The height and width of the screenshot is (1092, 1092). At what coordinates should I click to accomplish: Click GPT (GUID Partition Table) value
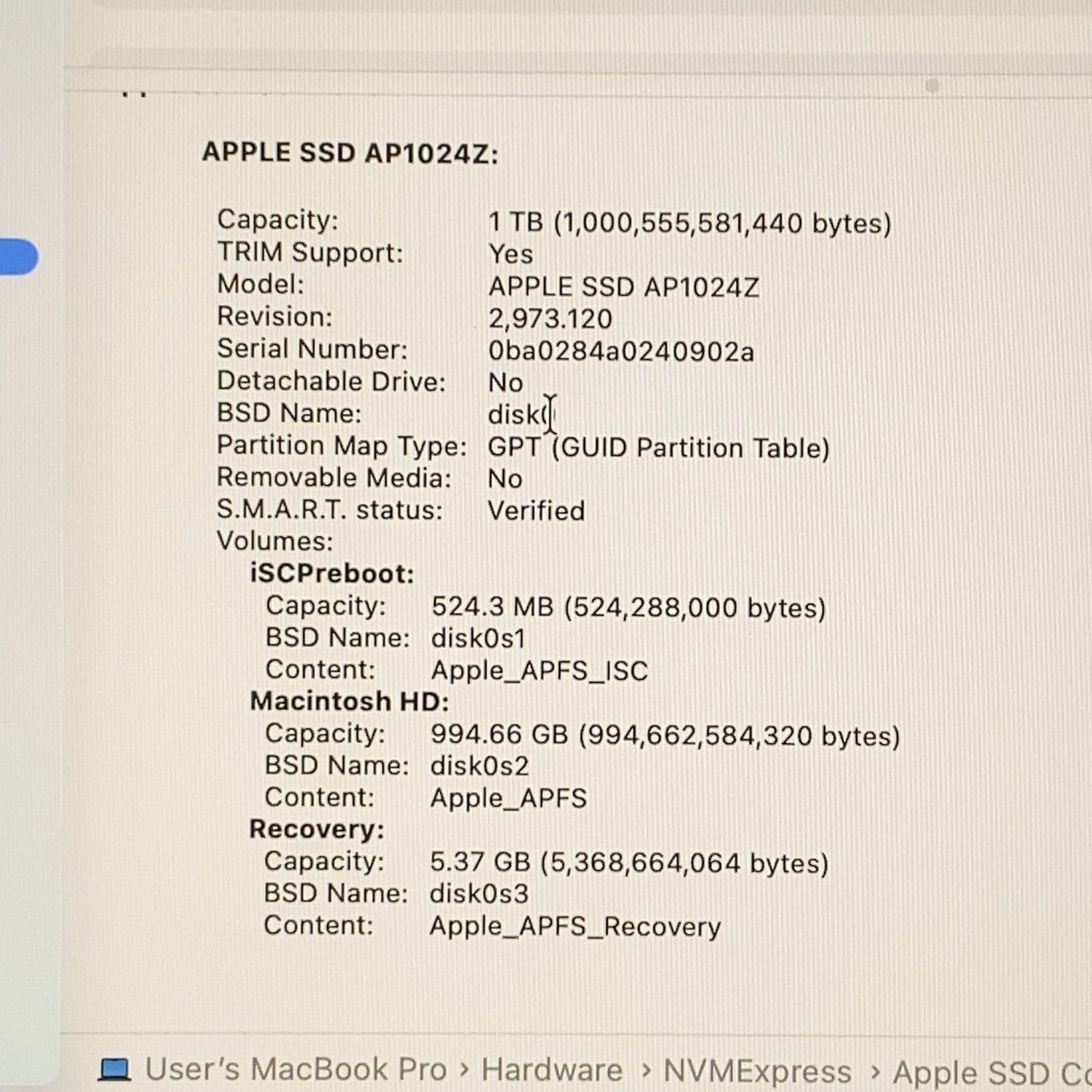[x=659, y=448]
